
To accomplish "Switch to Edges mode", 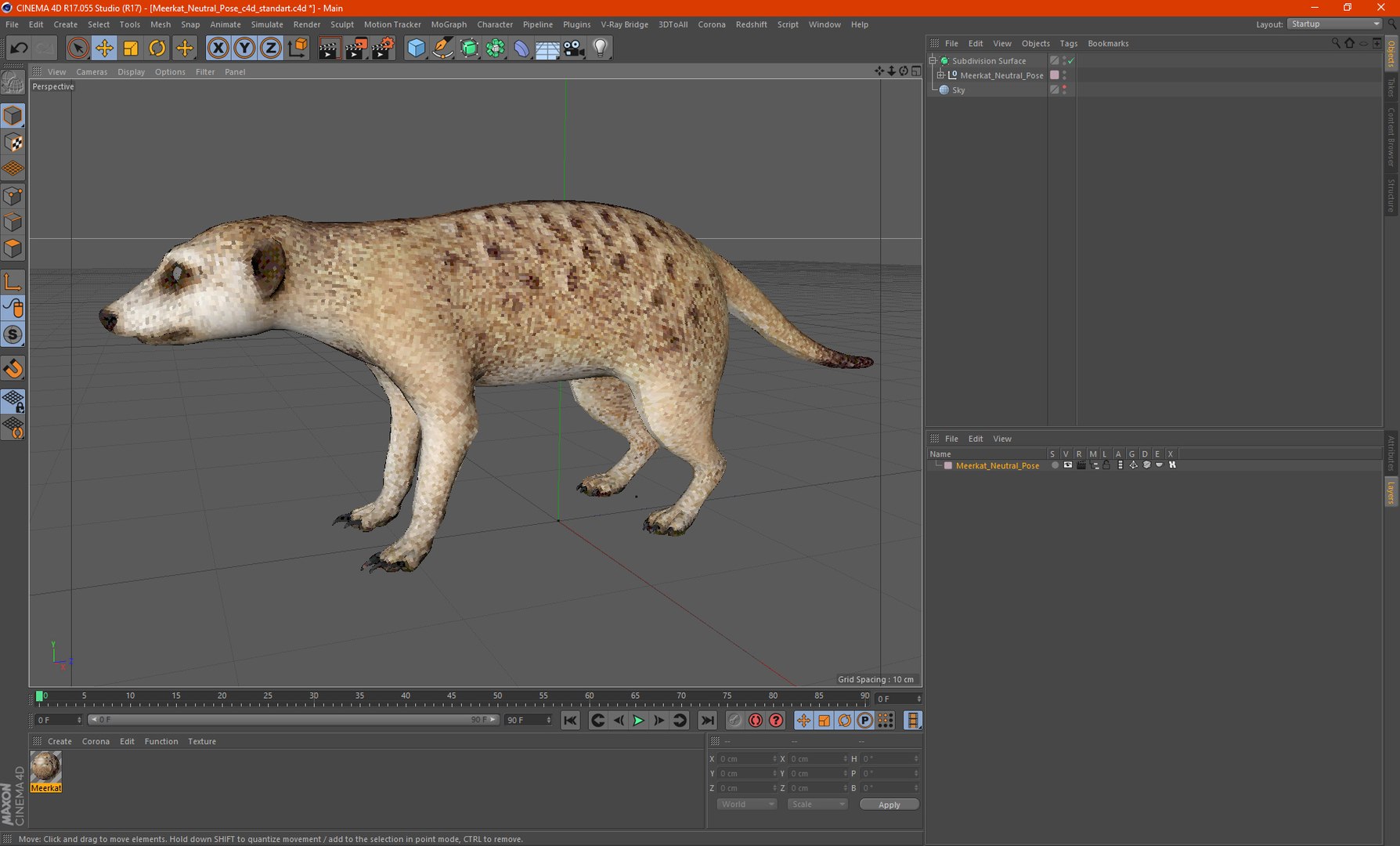I will 13,222.
